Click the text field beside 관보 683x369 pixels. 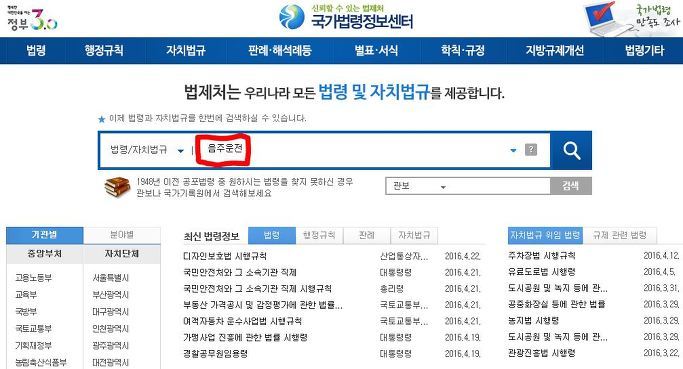click(500, 186)
